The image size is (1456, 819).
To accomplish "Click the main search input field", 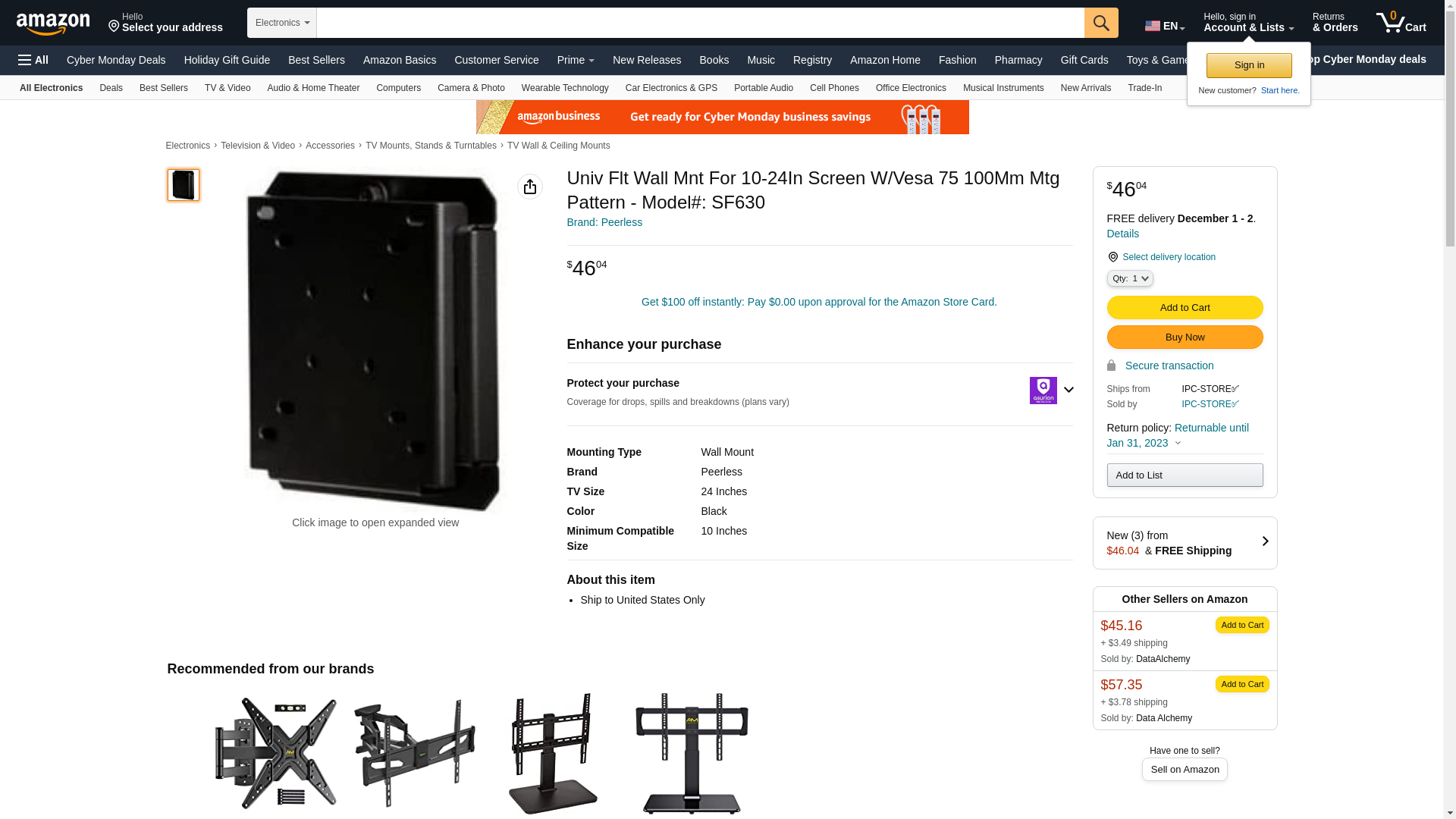I will tap(700, 23).
